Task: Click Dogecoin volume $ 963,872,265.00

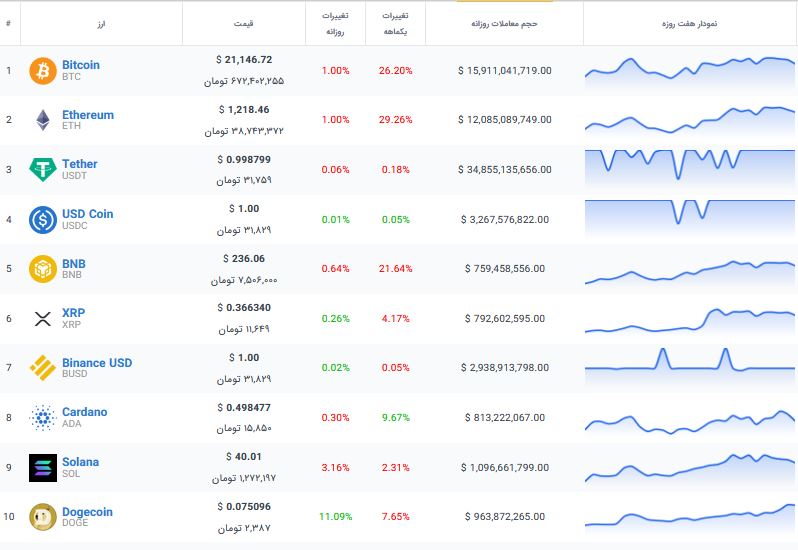Action: tap(504, 517)
